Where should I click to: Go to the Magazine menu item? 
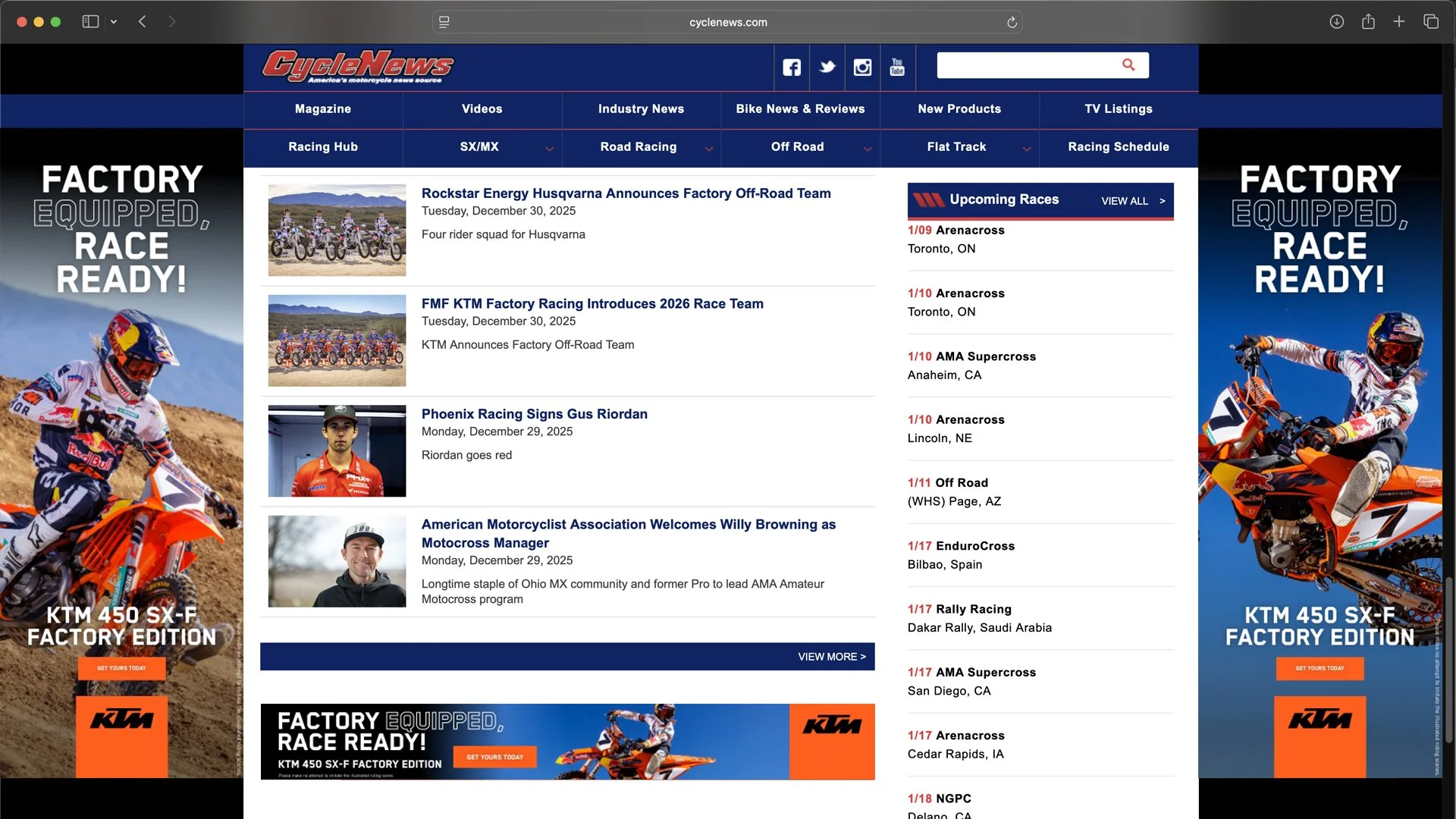coord(323,109)
